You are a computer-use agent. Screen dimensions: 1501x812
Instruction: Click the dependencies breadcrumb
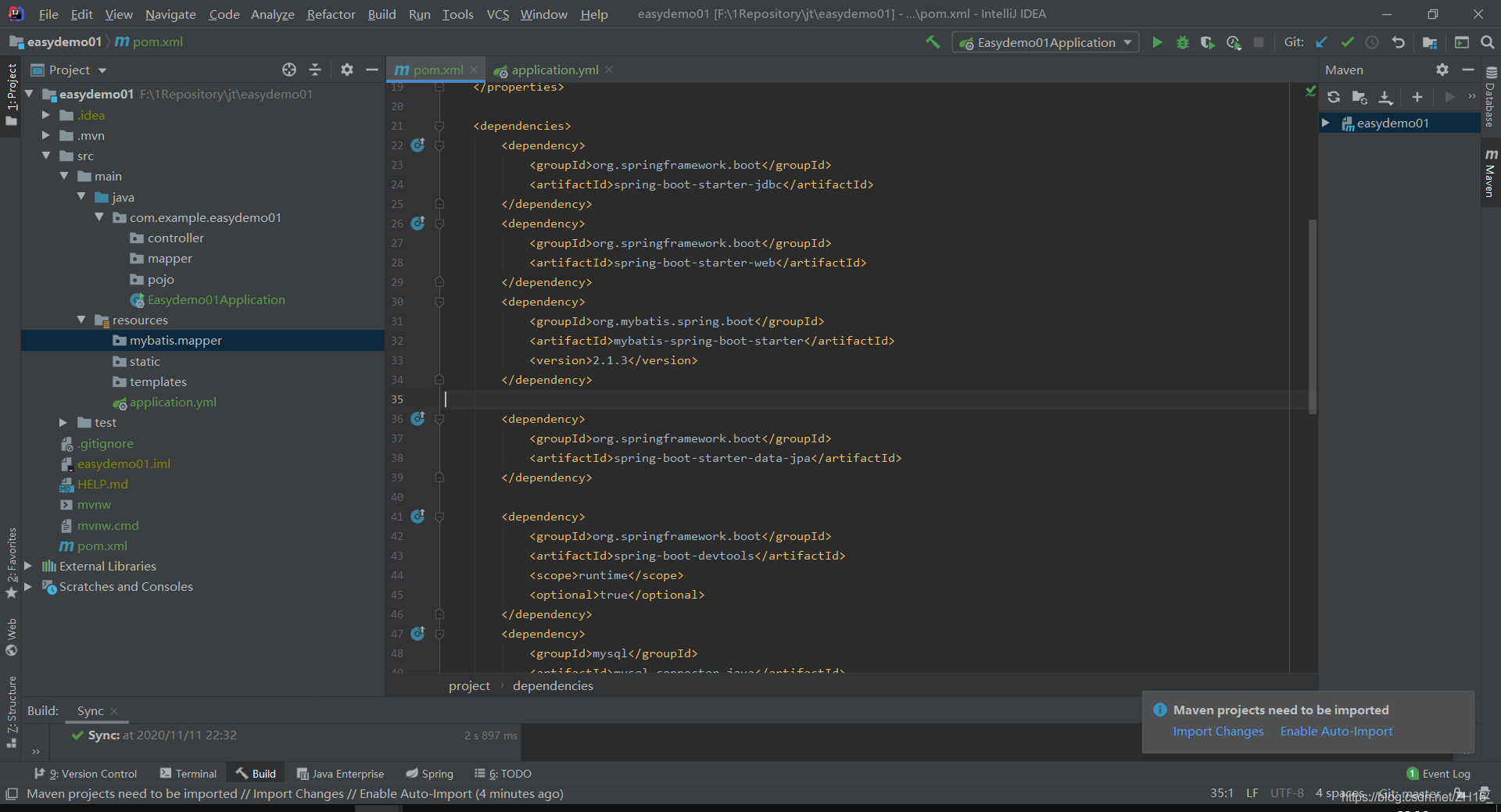coord(553,685)
